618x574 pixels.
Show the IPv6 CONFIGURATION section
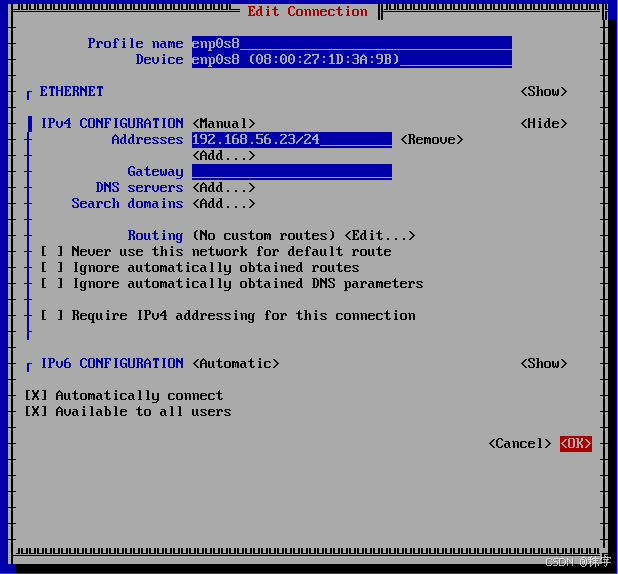click(x=544, y=363)
